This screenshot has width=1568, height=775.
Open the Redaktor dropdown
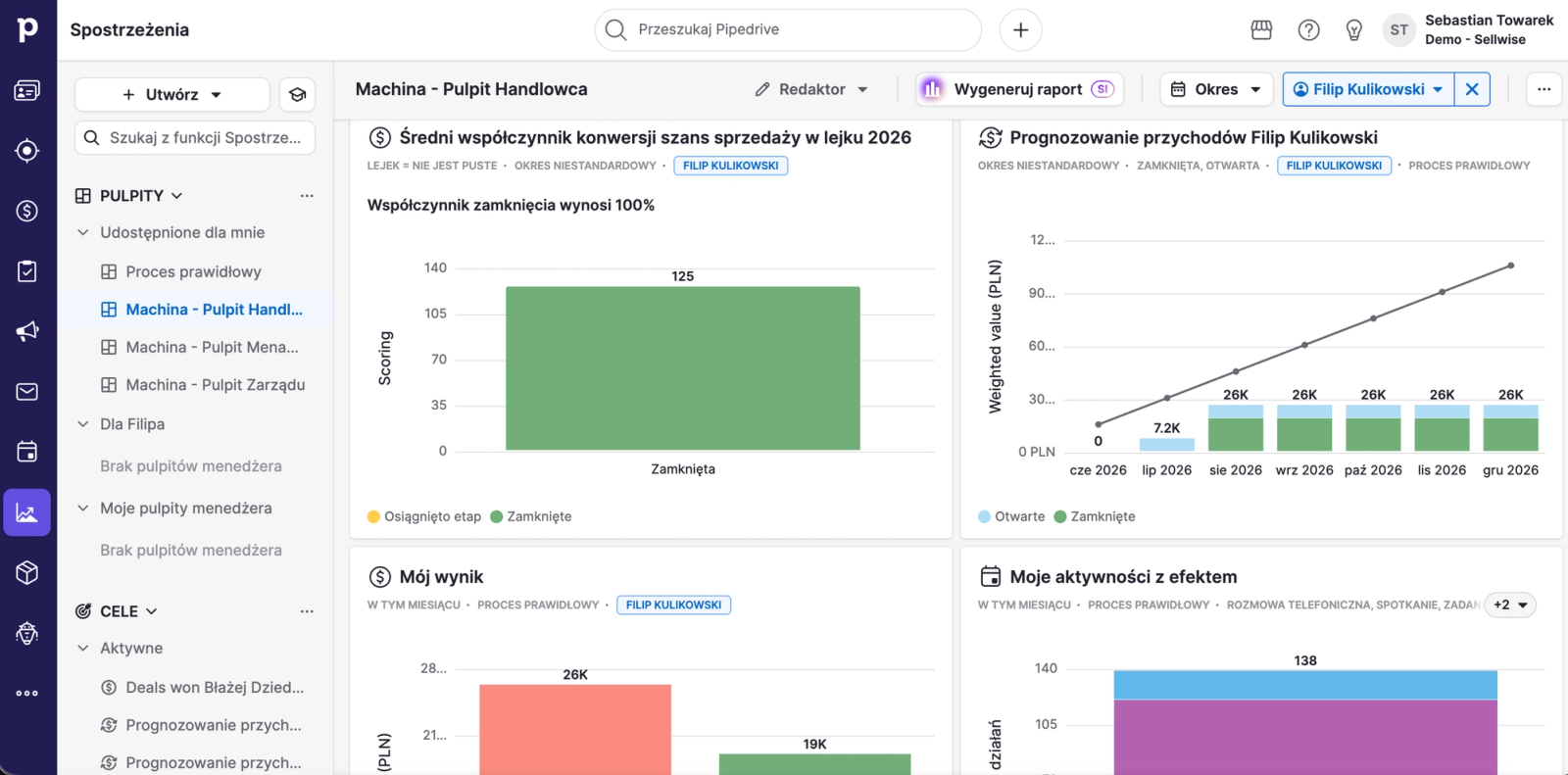[x=811, y=89]
